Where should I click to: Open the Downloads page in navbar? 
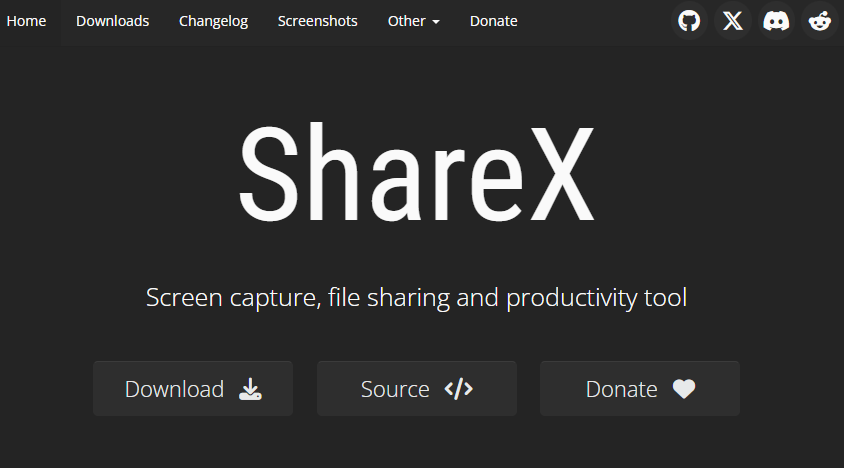(x=112, y=21)
